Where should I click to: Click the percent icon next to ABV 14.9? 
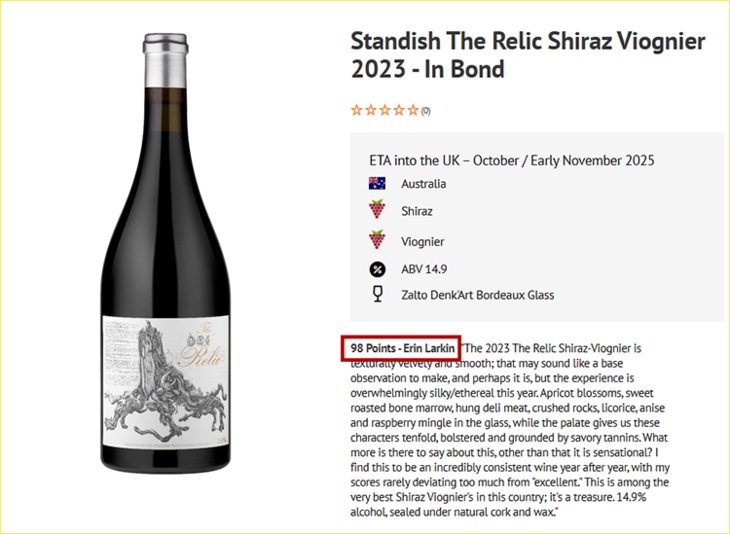click(x=377, y=268)
